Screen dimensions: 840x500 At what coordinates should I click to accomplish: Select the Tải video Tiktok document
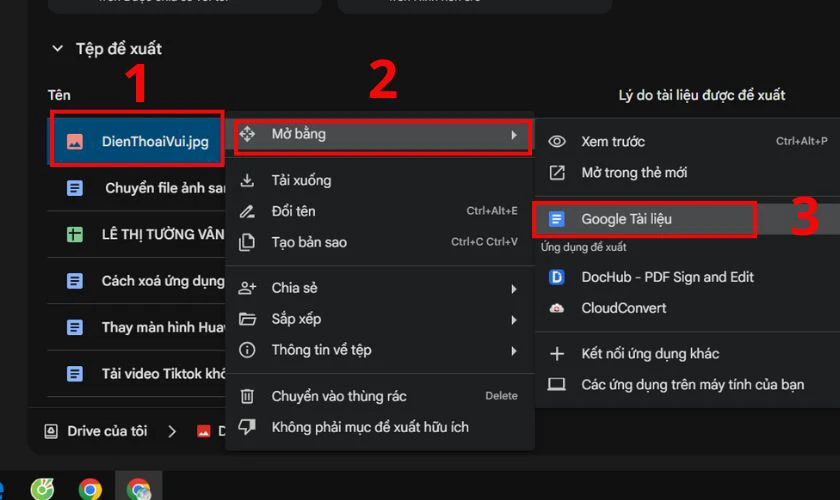(x=137, y=374)
